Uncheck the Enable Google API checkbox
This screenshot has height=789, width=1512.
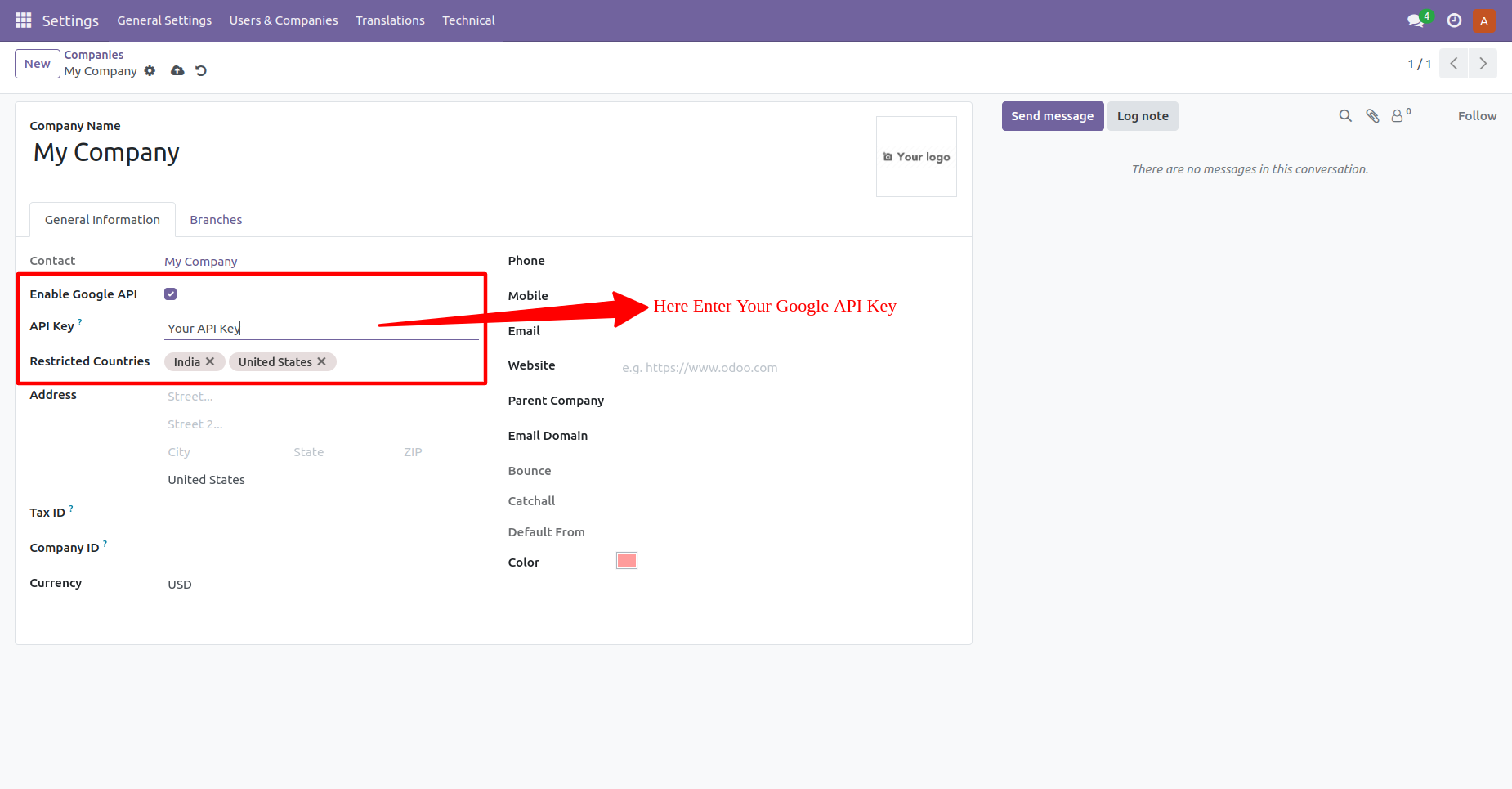(x=170, y=294)
